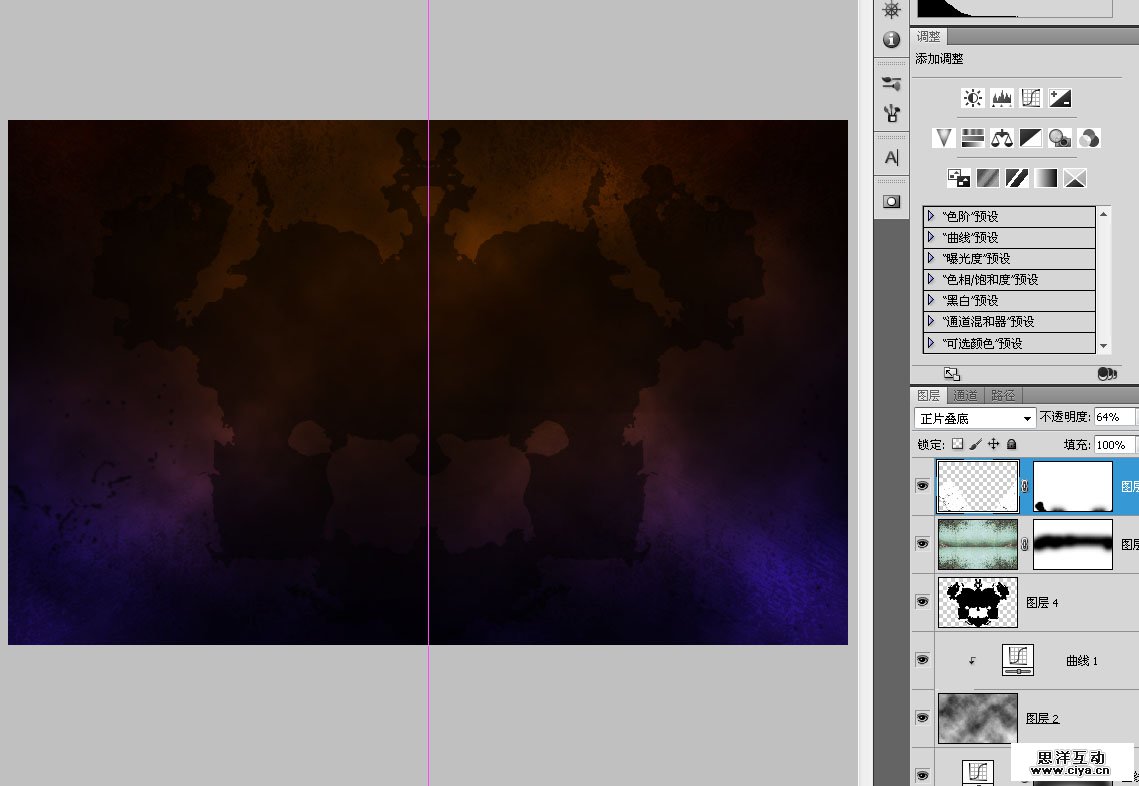
Task: Hide the 图层 2 layer
Action: (922, 718)
